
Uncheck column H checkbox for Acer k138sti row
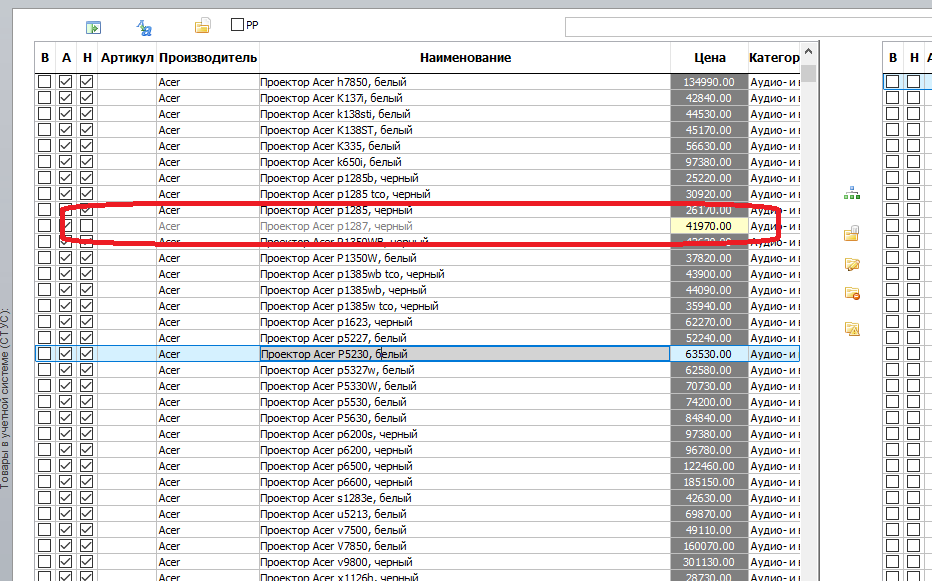[x=87, y=114]
